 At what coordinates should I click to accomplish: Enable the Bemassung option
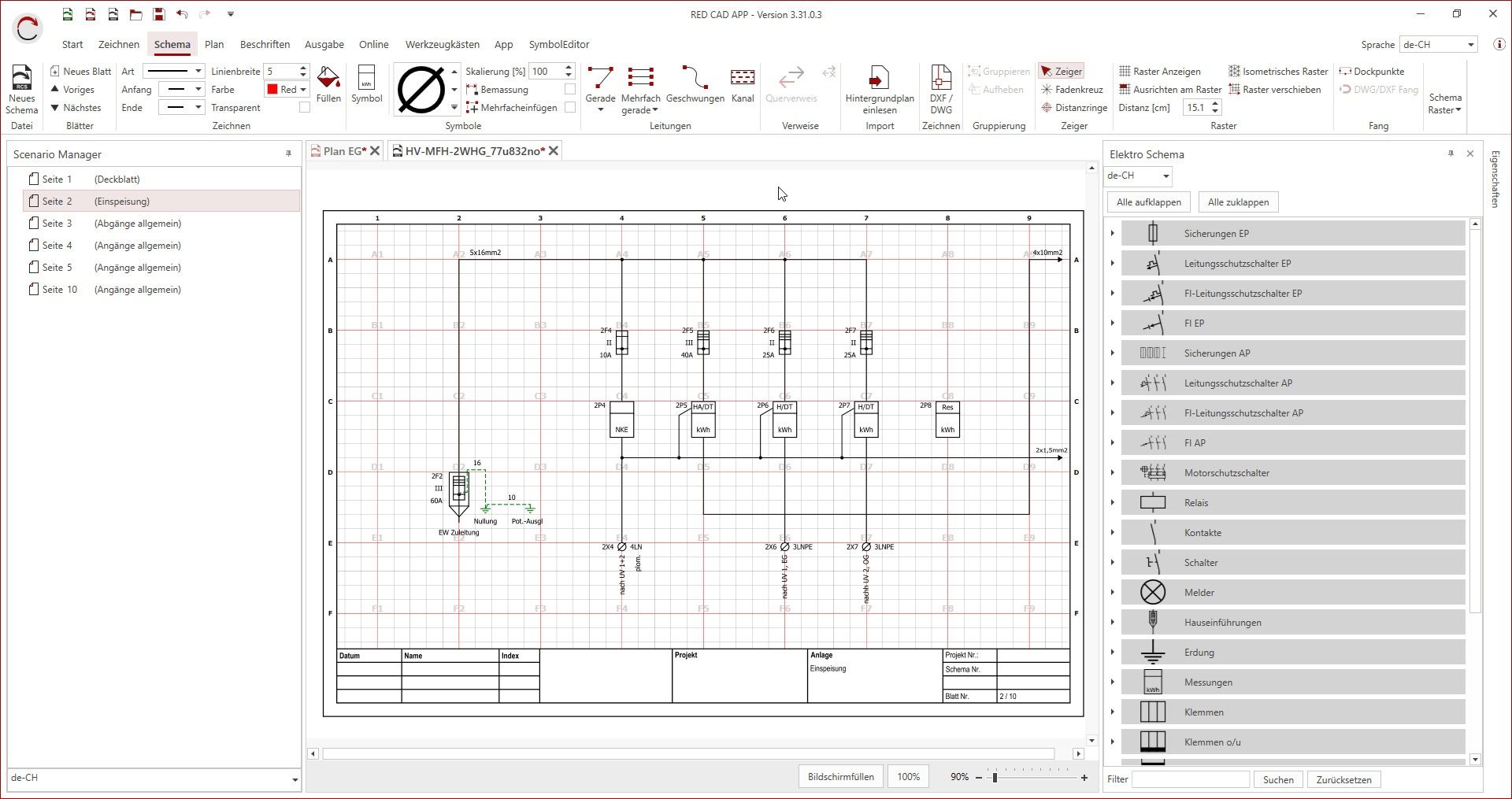[569, 89]
